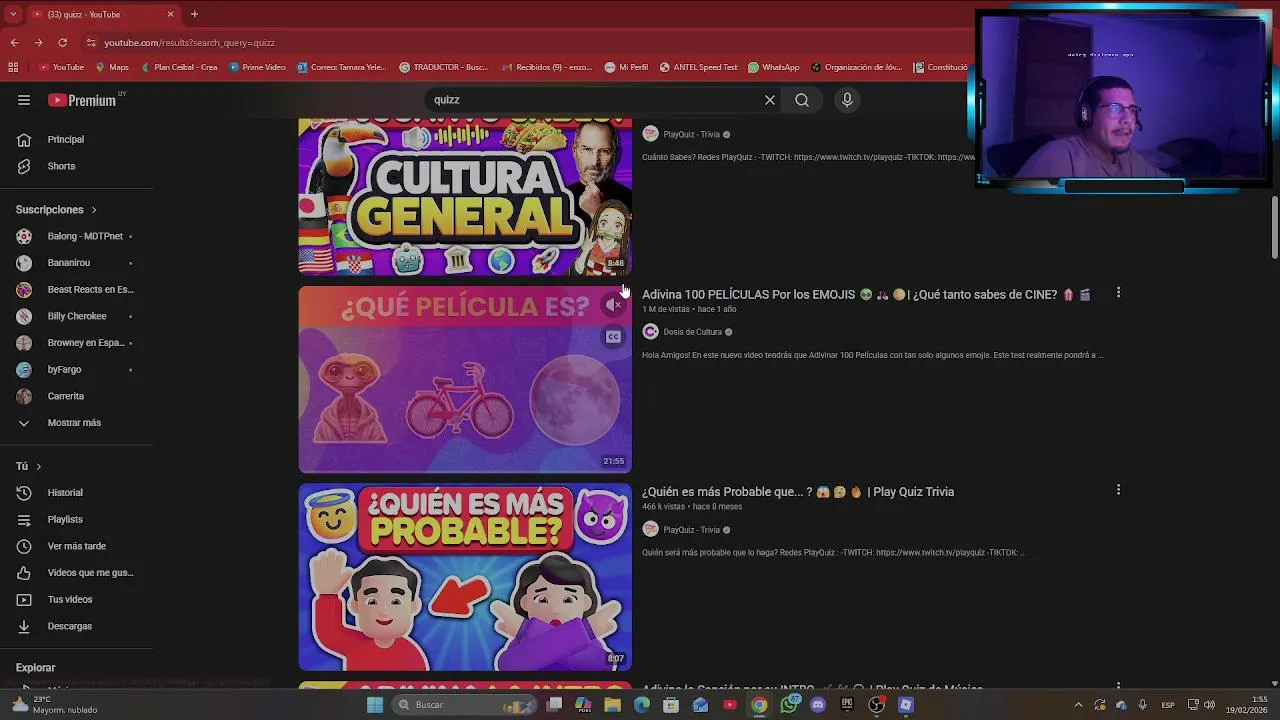Run search with the magnifier button
Viewport: 1280px width, 720px height.
[802, 100]
